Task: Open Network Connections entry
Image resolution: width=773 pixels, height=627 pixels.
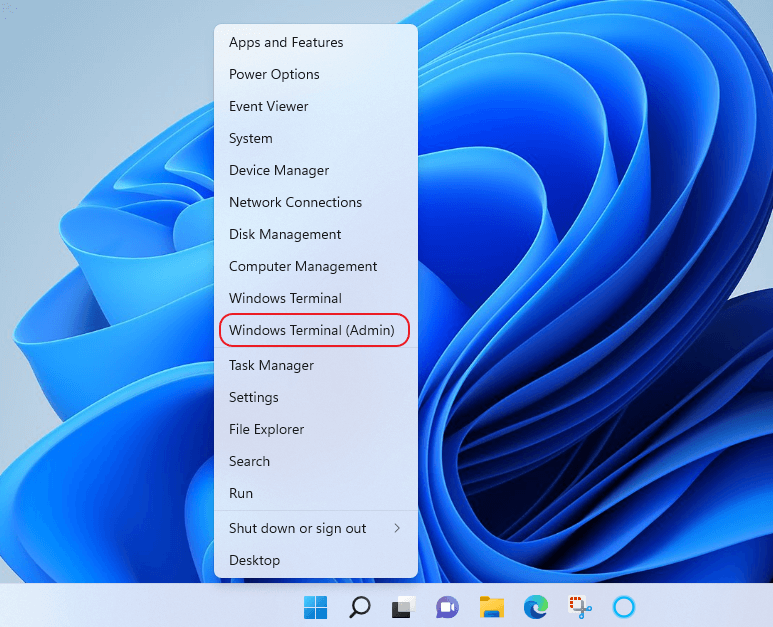Action: [x=316, y=203]
